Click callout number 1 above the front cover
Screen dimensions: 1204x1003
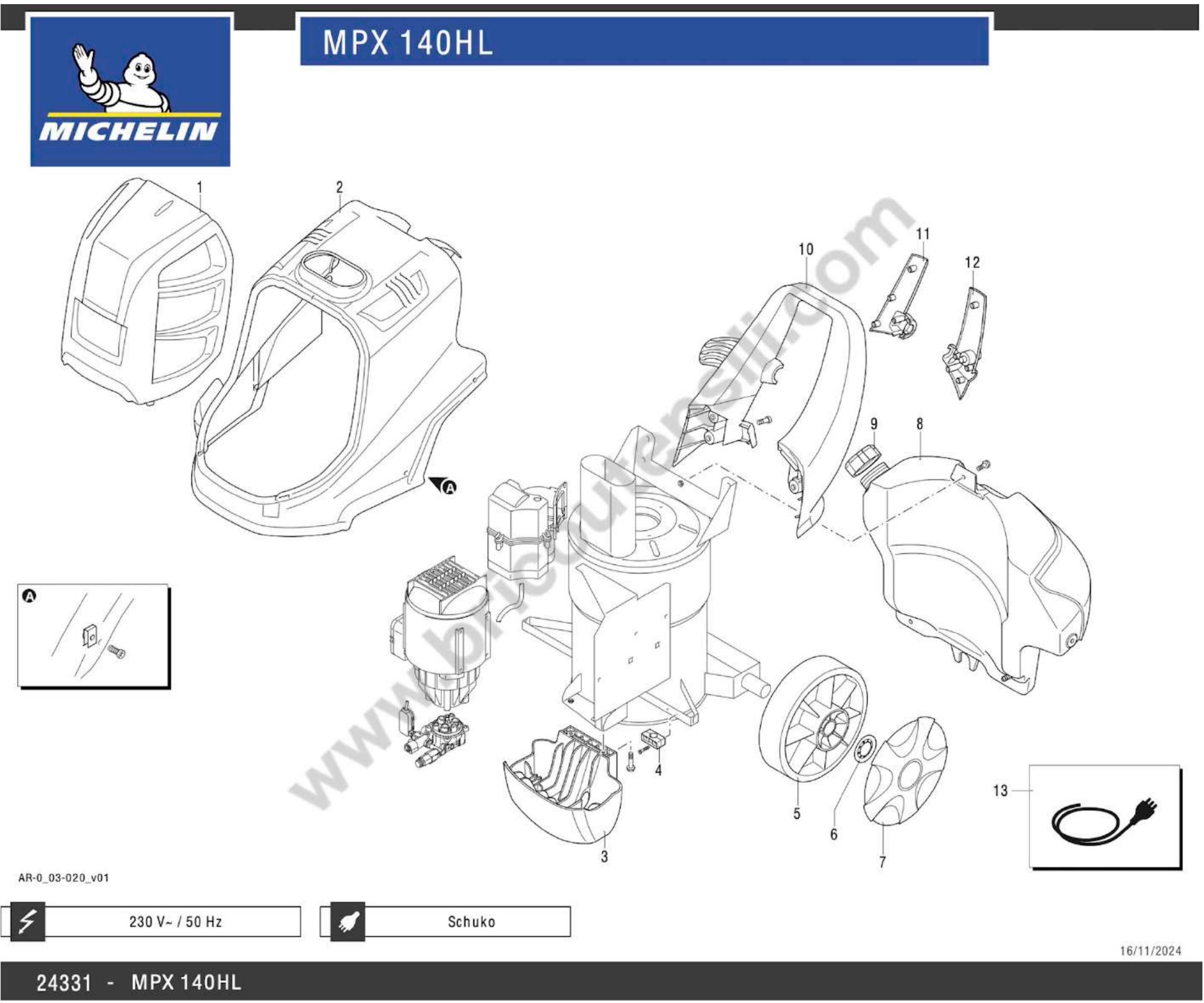[199, 187]
